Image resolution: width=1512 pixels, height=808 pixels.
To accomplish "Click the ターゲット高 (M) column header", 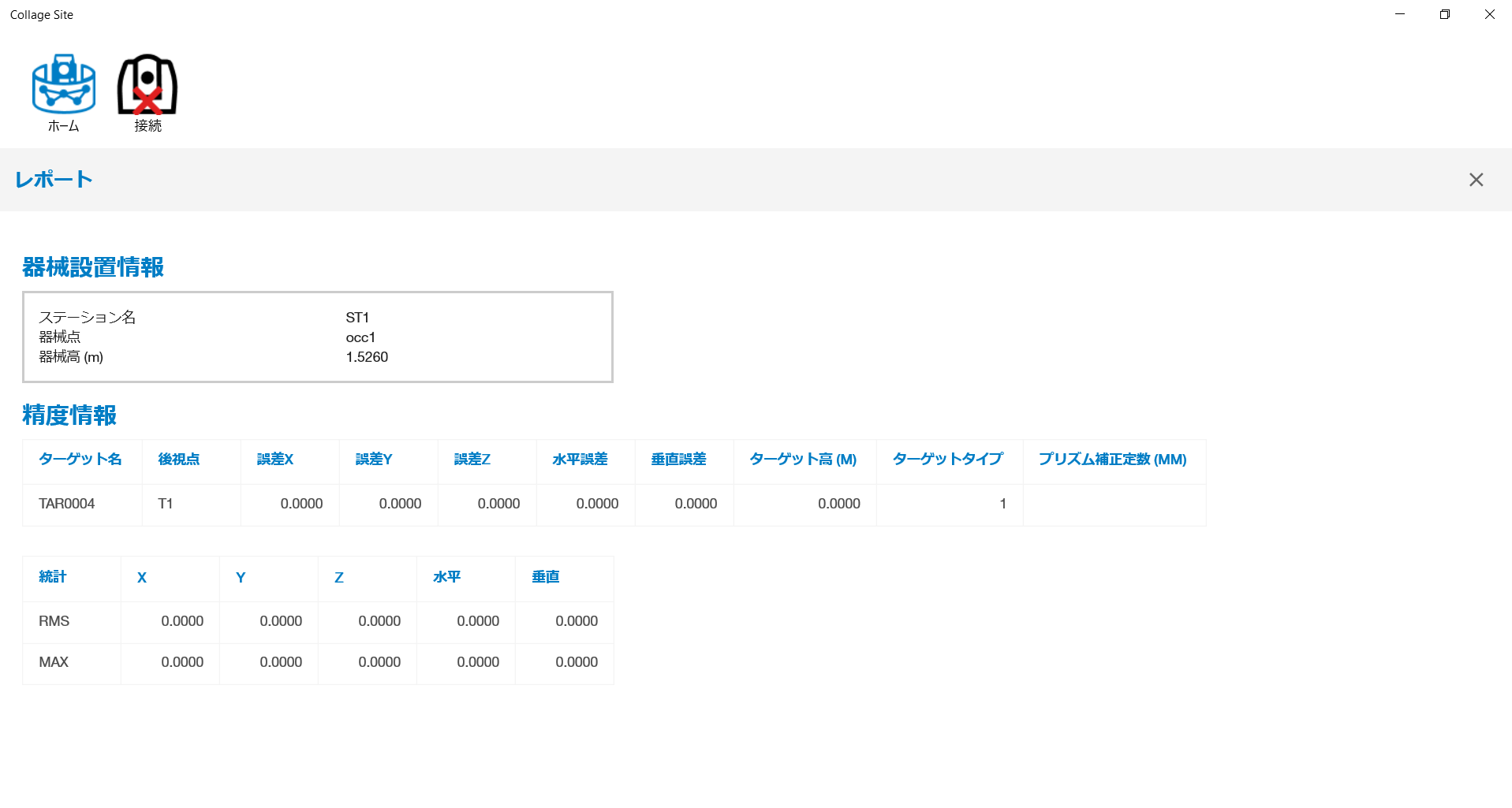I will tap(803, 460).
